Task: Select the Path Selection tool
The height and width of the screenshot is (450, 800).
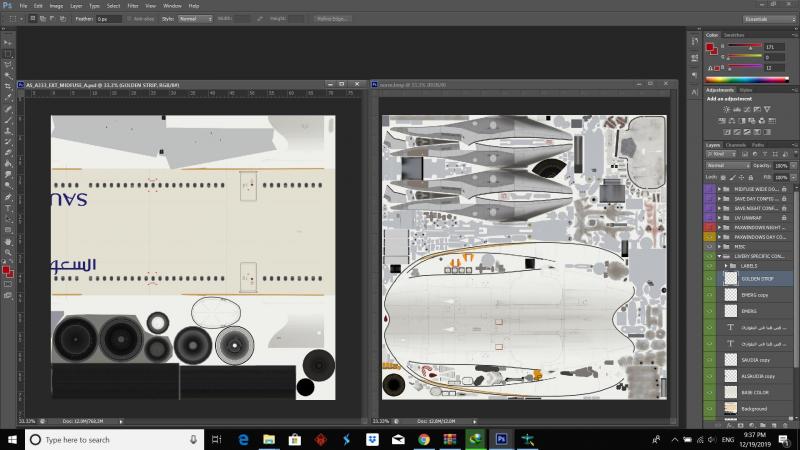Action: pos(7,219)
